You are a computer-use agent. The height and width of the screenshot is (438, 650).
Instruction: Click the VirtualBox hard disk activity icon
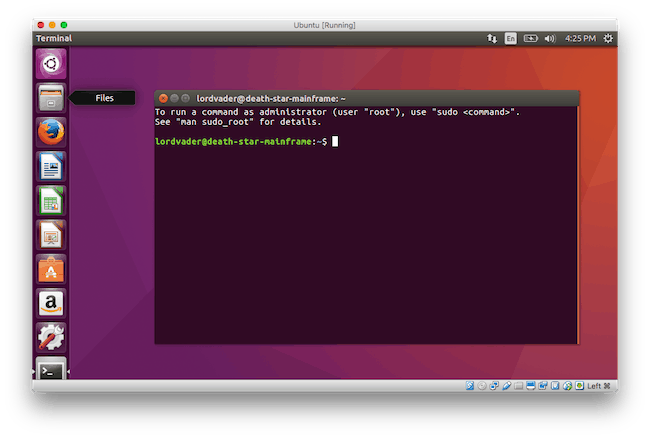(x=469, y=386)
